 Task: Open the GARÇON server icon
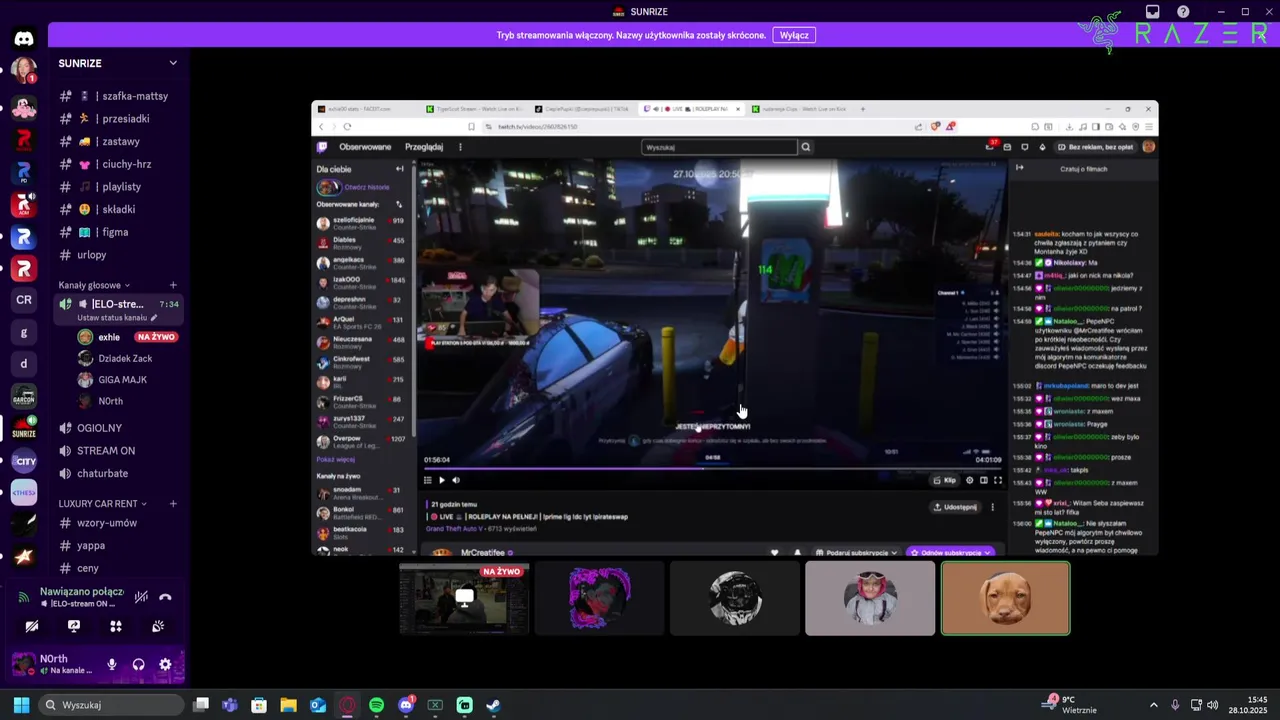coord(24,397)
